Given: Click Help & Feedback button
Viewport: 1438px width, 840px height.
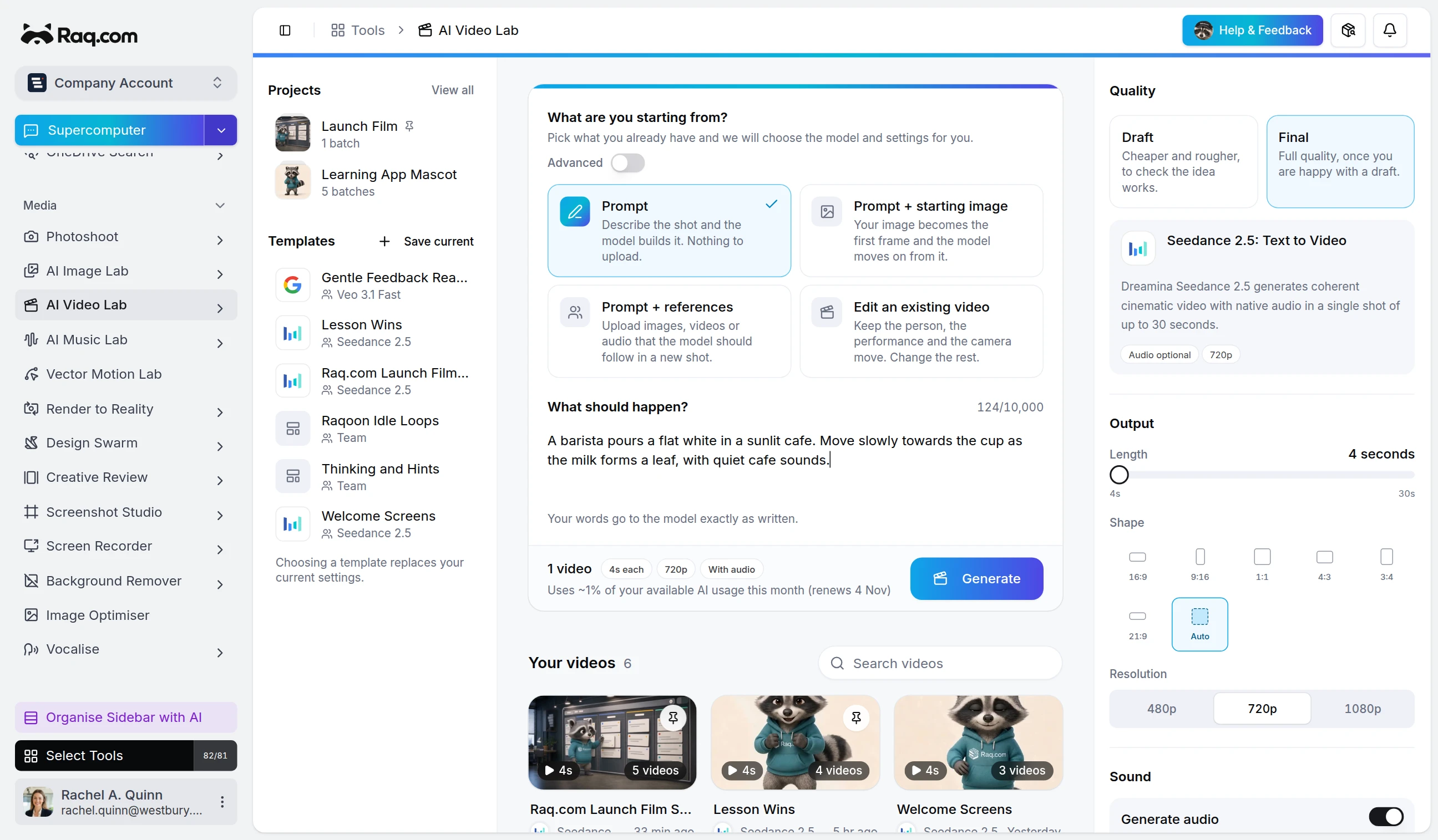Looking at the screenshot, I should (1252, 30).
